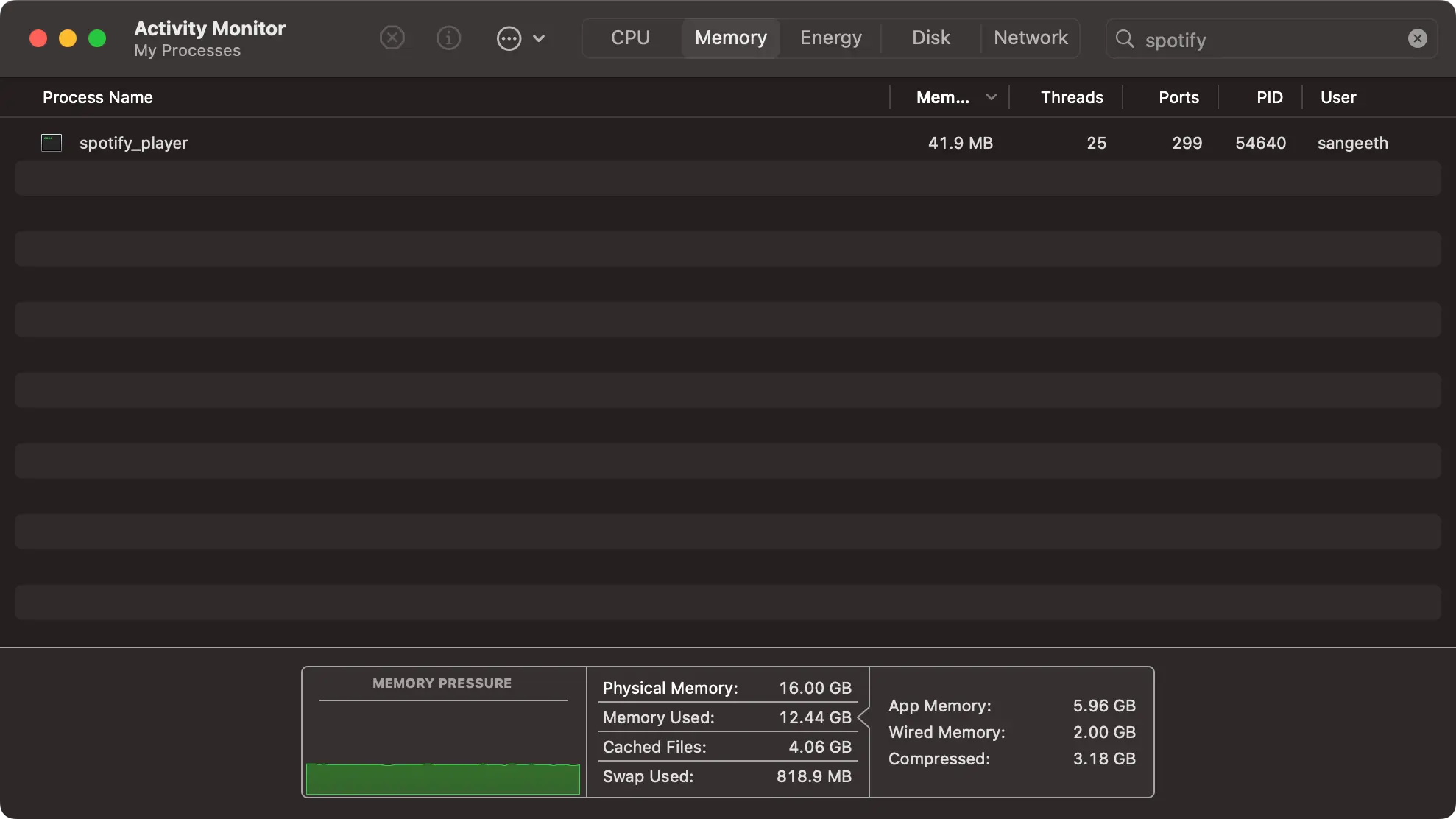Expand the process action dropdown chevron

point(538,38)
